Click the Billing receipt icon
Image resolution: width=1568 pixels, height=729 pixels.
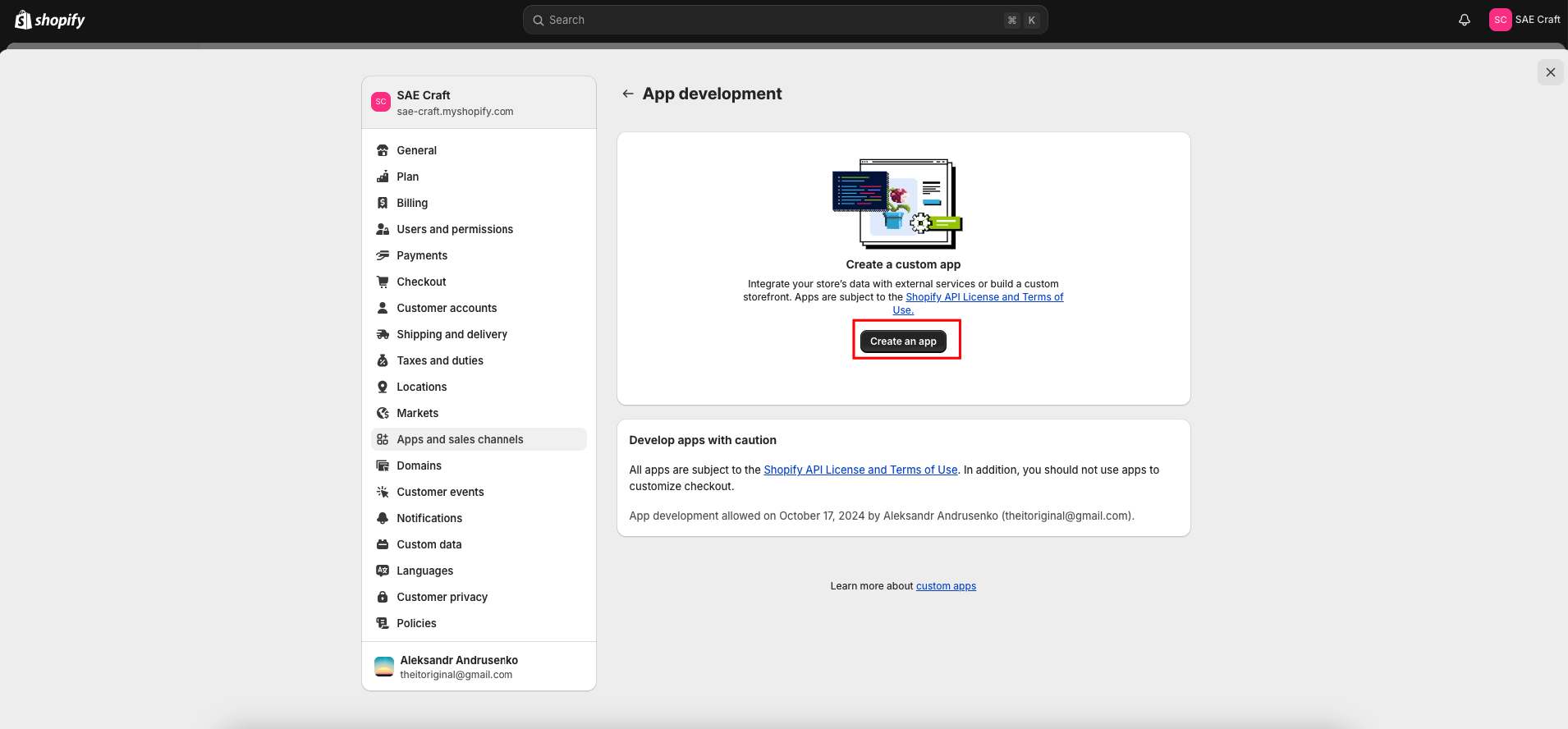pyautogui.click(x=383, y=203)
